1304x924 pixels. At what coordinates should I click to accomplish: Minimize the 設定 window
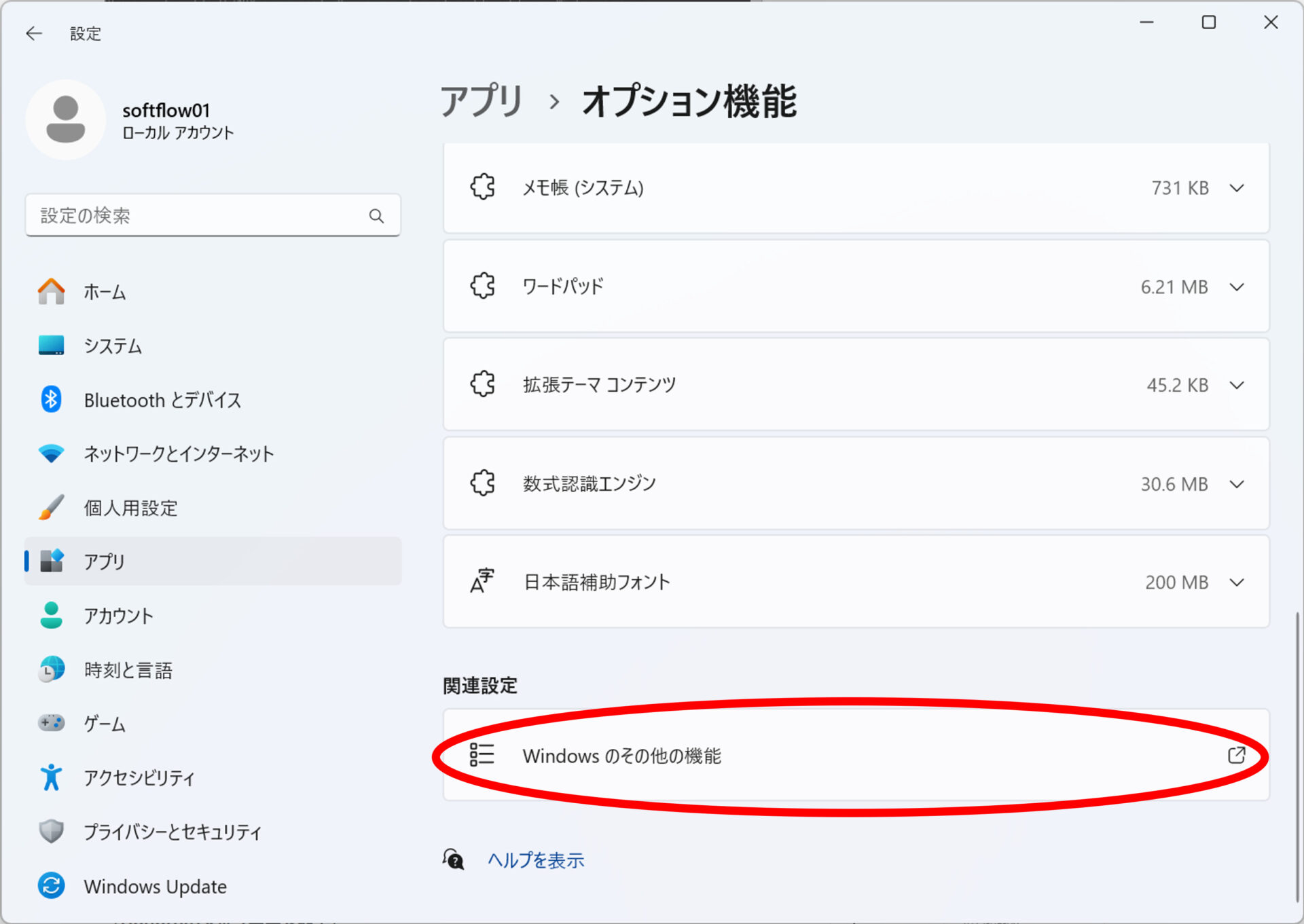click(x=1147, y=22)
